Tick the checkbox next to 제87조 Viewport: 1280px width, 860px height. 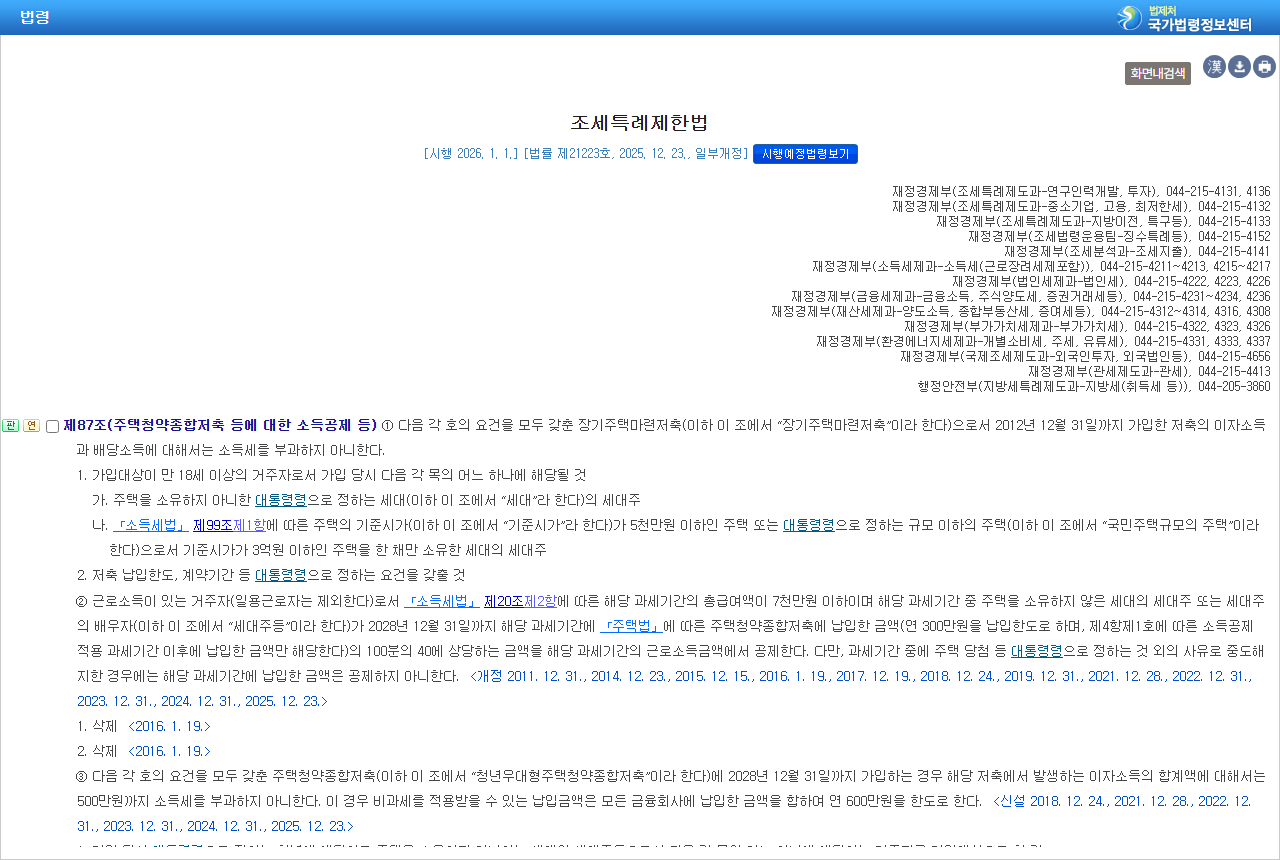pyautogui.click(x=52, y=427)
